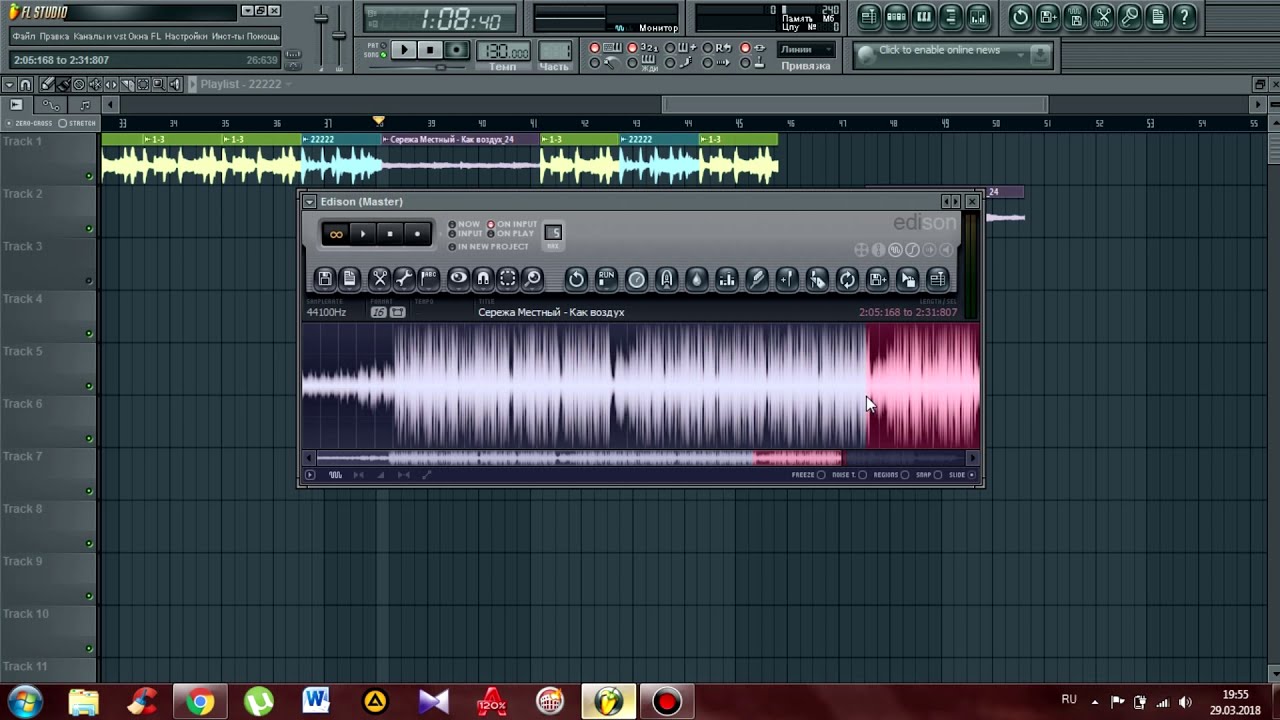Open the Правка menu

(x=54, y=36)
